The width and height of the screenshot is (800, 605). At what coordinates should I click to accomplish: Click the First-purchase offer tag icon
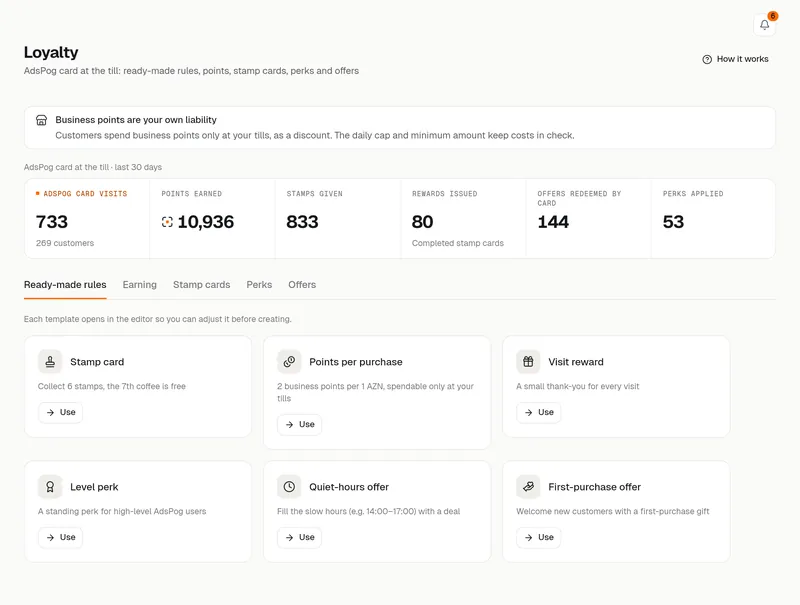(x=528, y=487)
